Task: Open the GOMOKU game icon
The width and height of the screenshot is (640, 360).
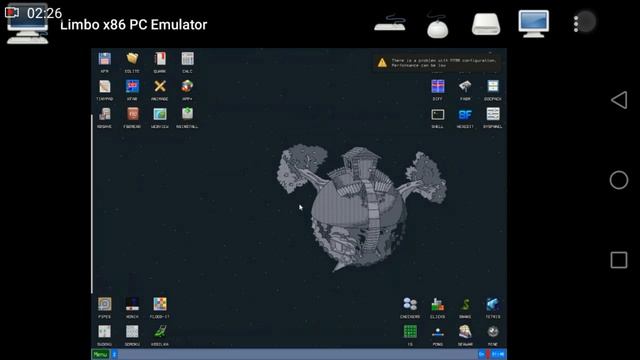Action: coord(132,332)
